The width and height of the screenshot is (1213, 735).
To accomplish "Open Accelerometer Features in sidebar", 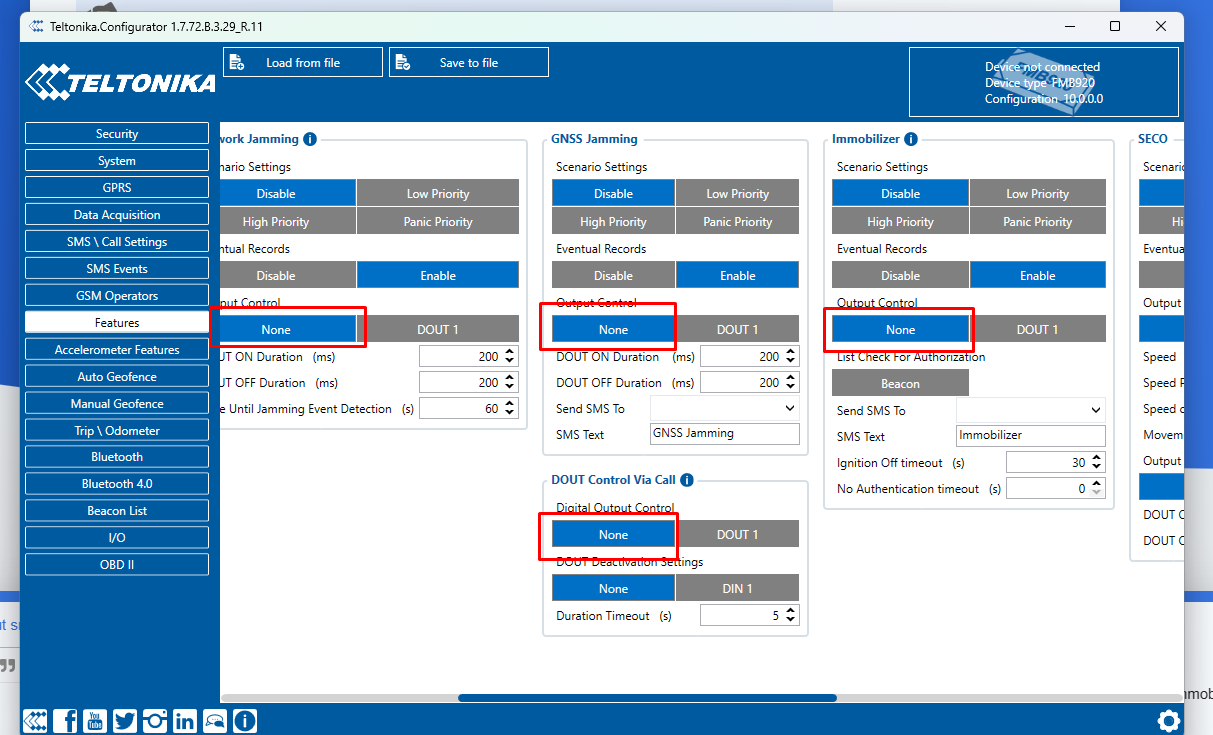I will click(117, 350).
